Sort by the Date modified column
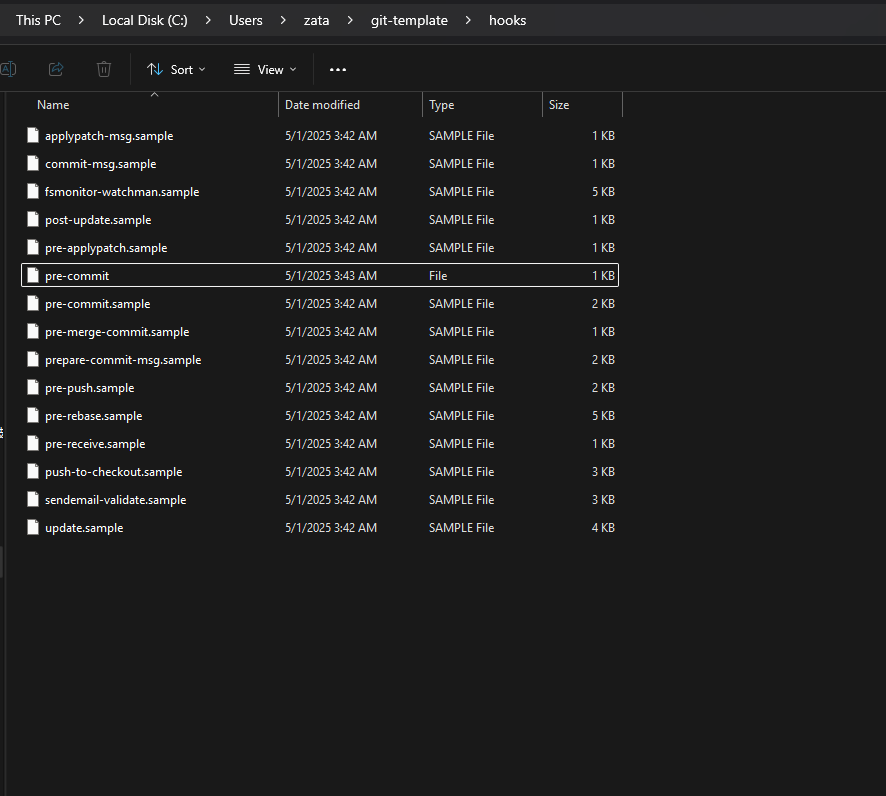Screen dimensions: 886x796 [x=322, y=105]
